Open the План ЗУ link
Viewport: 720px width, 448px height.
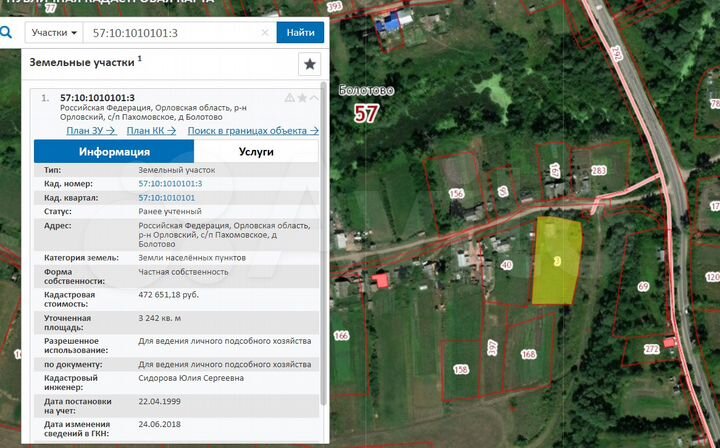[x=90, y=130]
